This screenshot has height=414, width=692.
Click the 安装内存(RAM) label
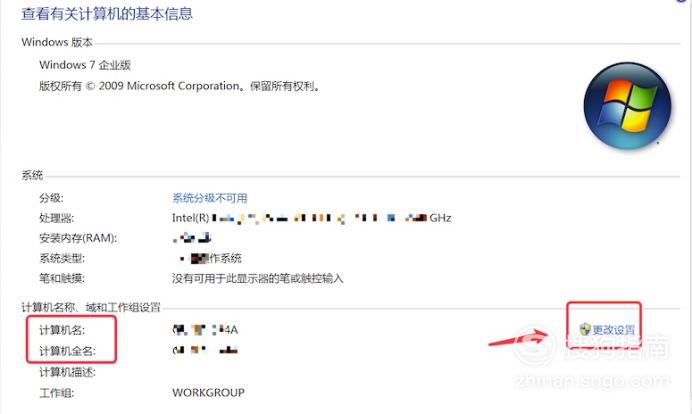click(x=78, y=238)
